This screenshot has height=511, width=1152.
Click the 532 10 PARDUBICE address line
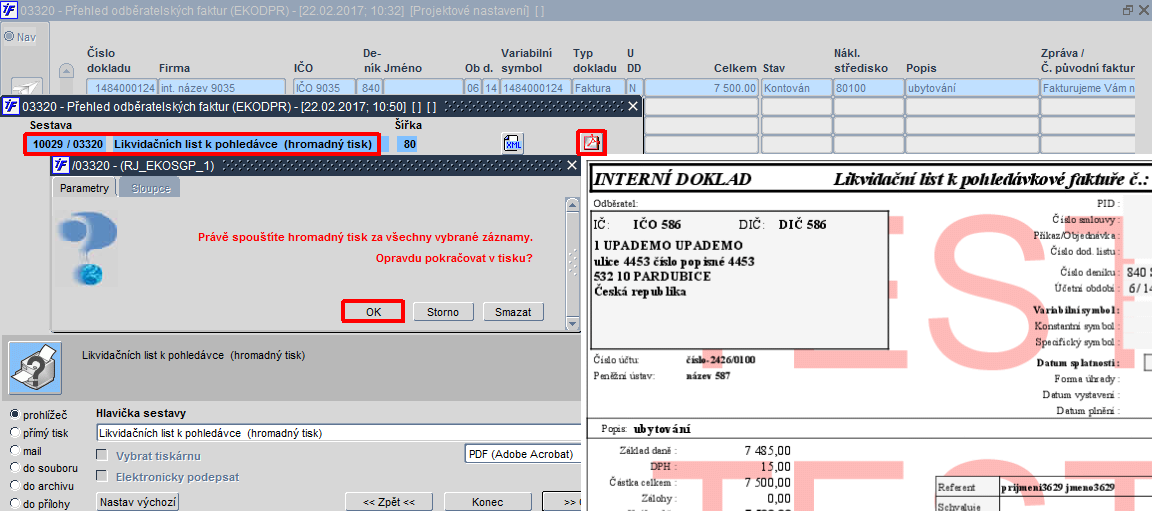click(x=652, y=276)
